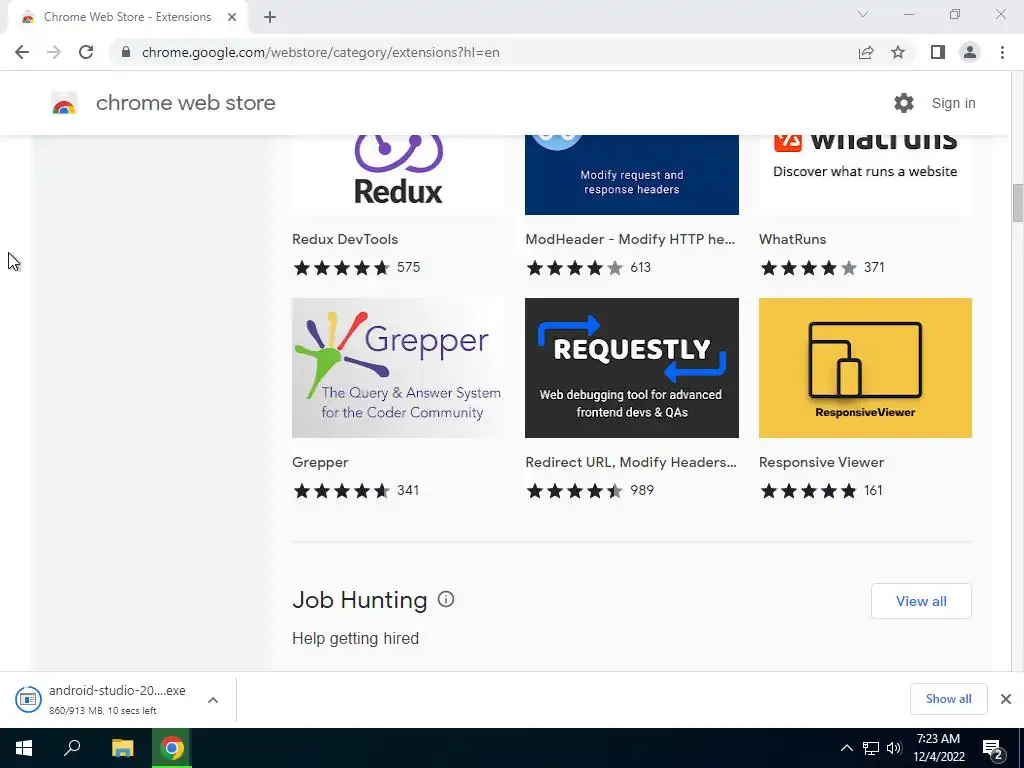Click the Job Hunting heading
Image resolution: width=1024 pixels, height=768 pixels.
point(359,600)
